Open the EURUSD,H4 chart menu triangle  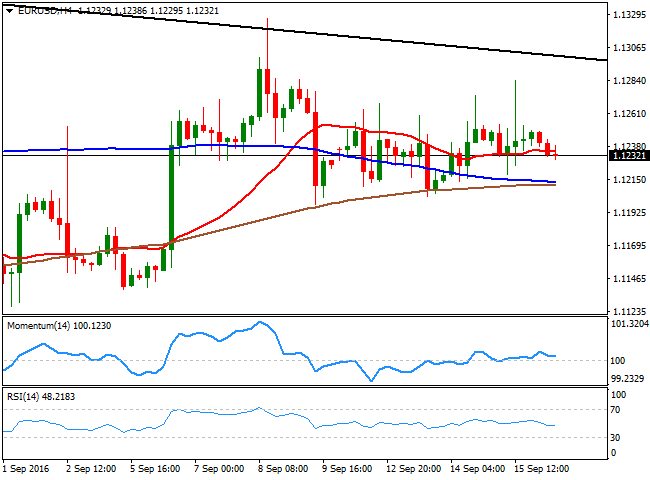[x=9, y=11]
